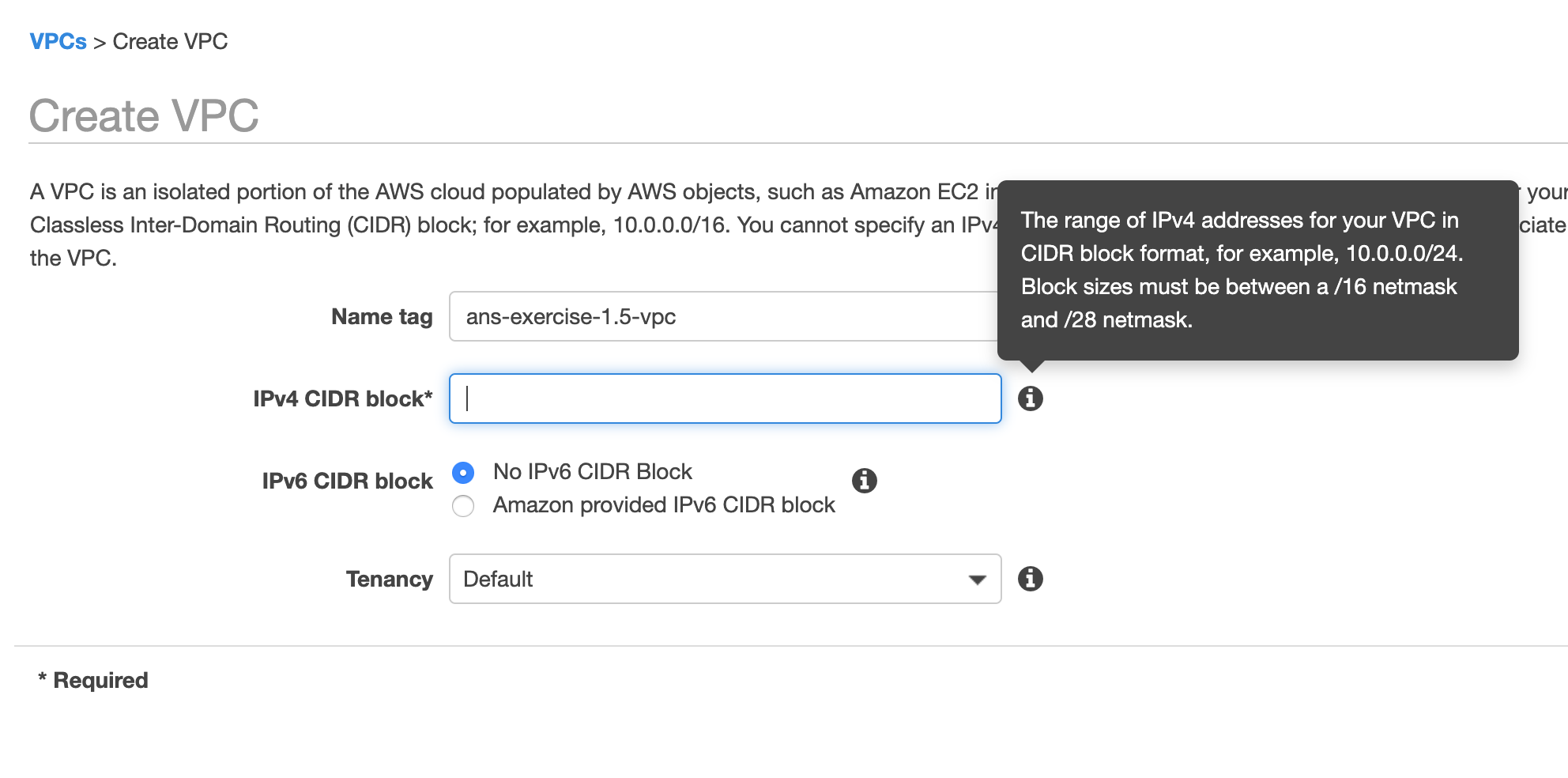
Task: Click the Create VPC breadcrumb text
Action: tap(170, 41)
